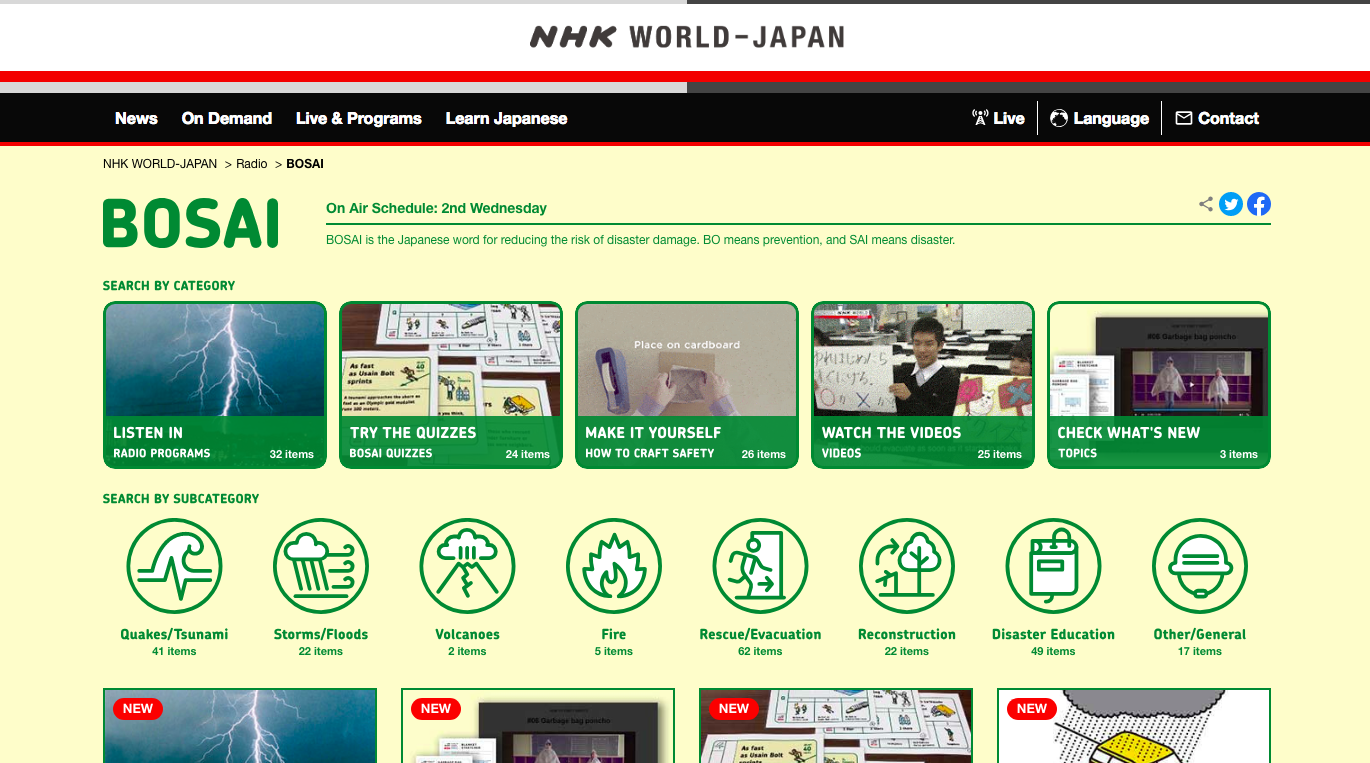
Task: Click the BOSAI breadcrumb text
Action: point(305,164)
